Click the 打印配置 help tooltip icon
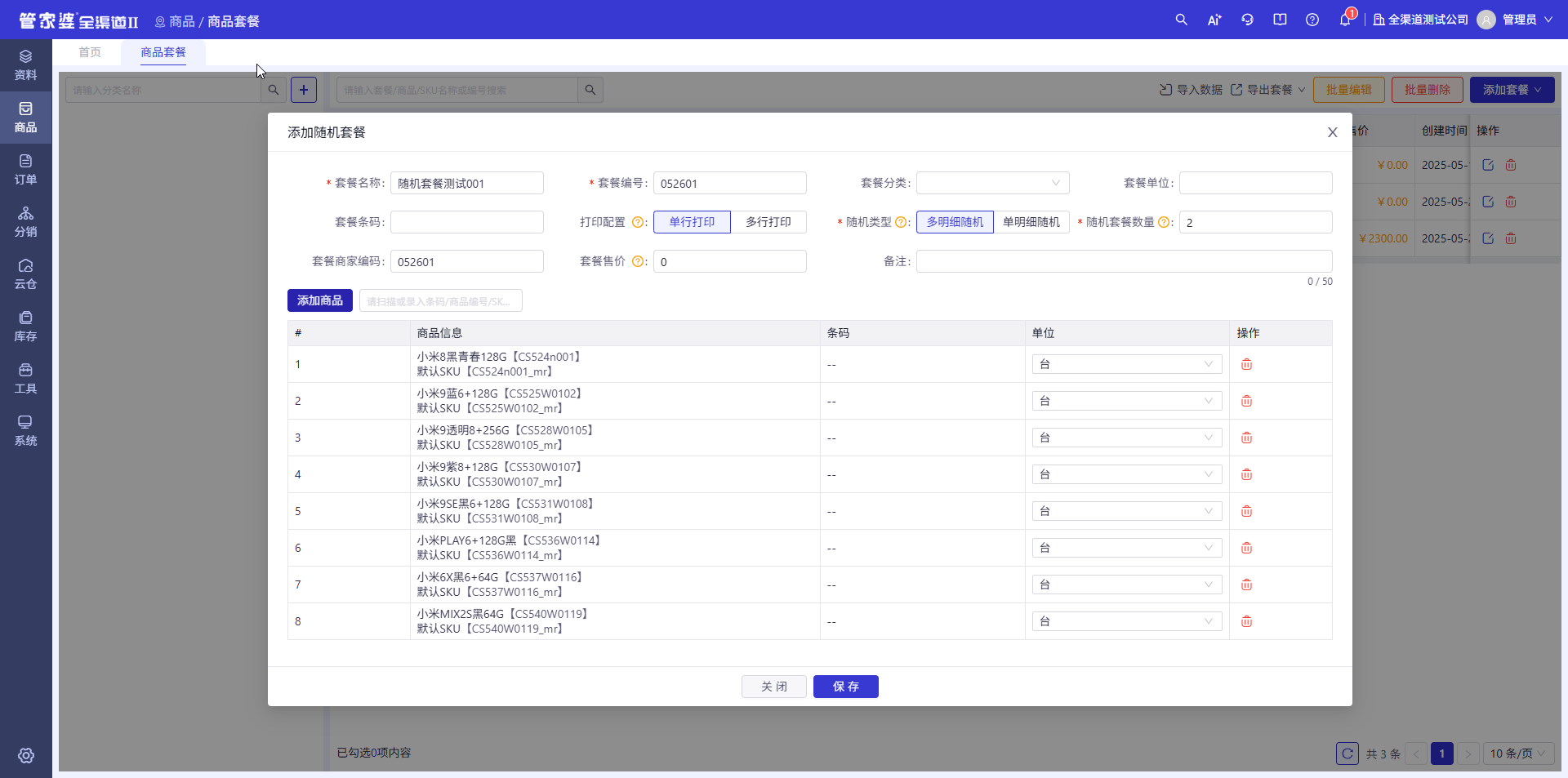Viewport: 1568px width, 778px height. (638, 222)
